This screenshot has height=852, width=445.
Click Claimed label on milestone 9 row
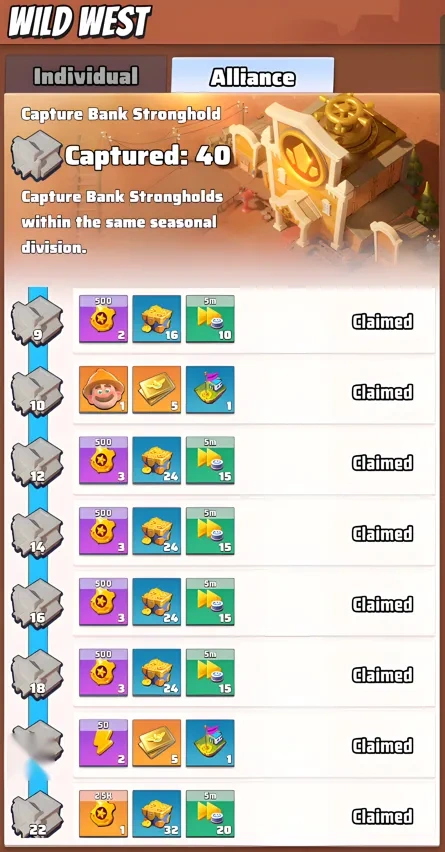coord(383,322)
